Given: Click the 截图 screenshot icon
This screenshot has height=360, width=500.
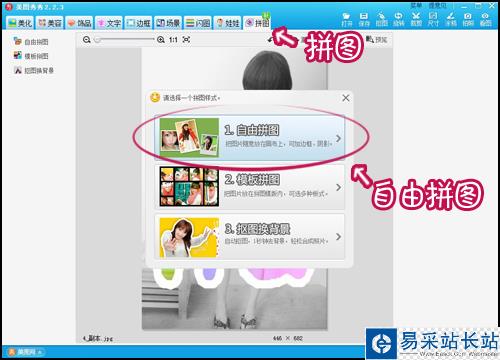Looking at the screenshot, I should (485, 19).
